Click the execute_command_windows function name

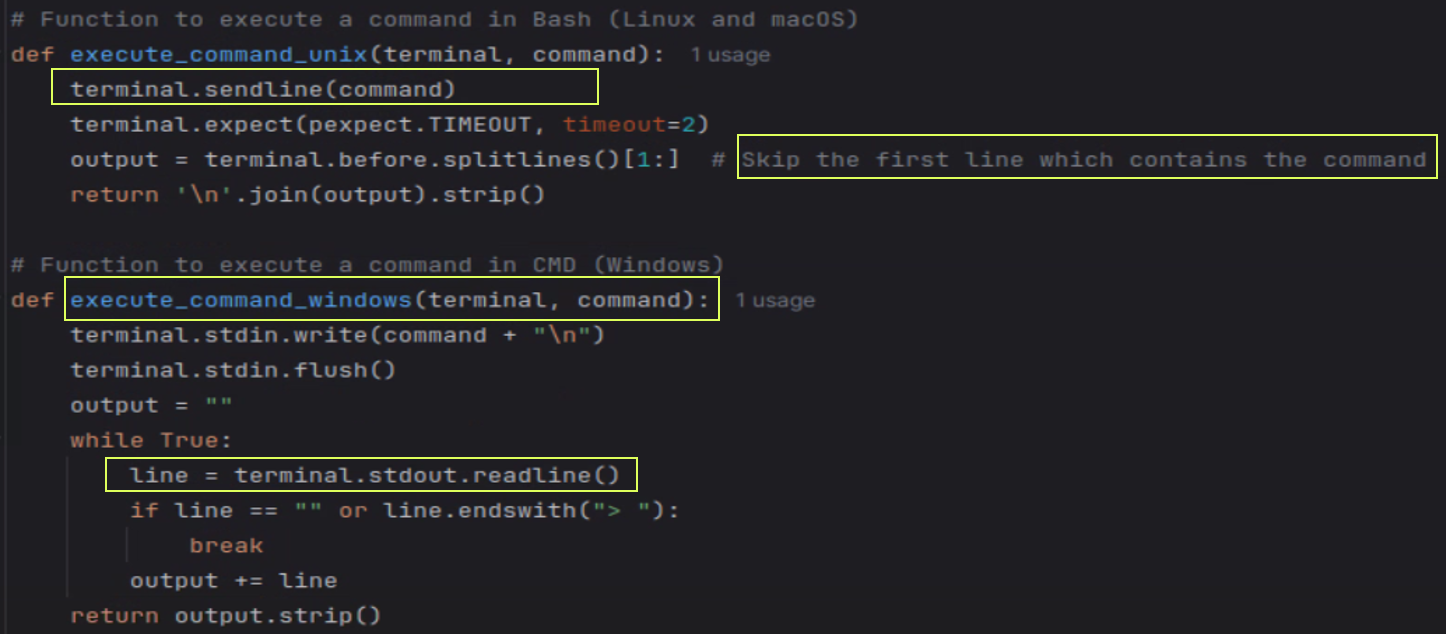tap(240, 300)
